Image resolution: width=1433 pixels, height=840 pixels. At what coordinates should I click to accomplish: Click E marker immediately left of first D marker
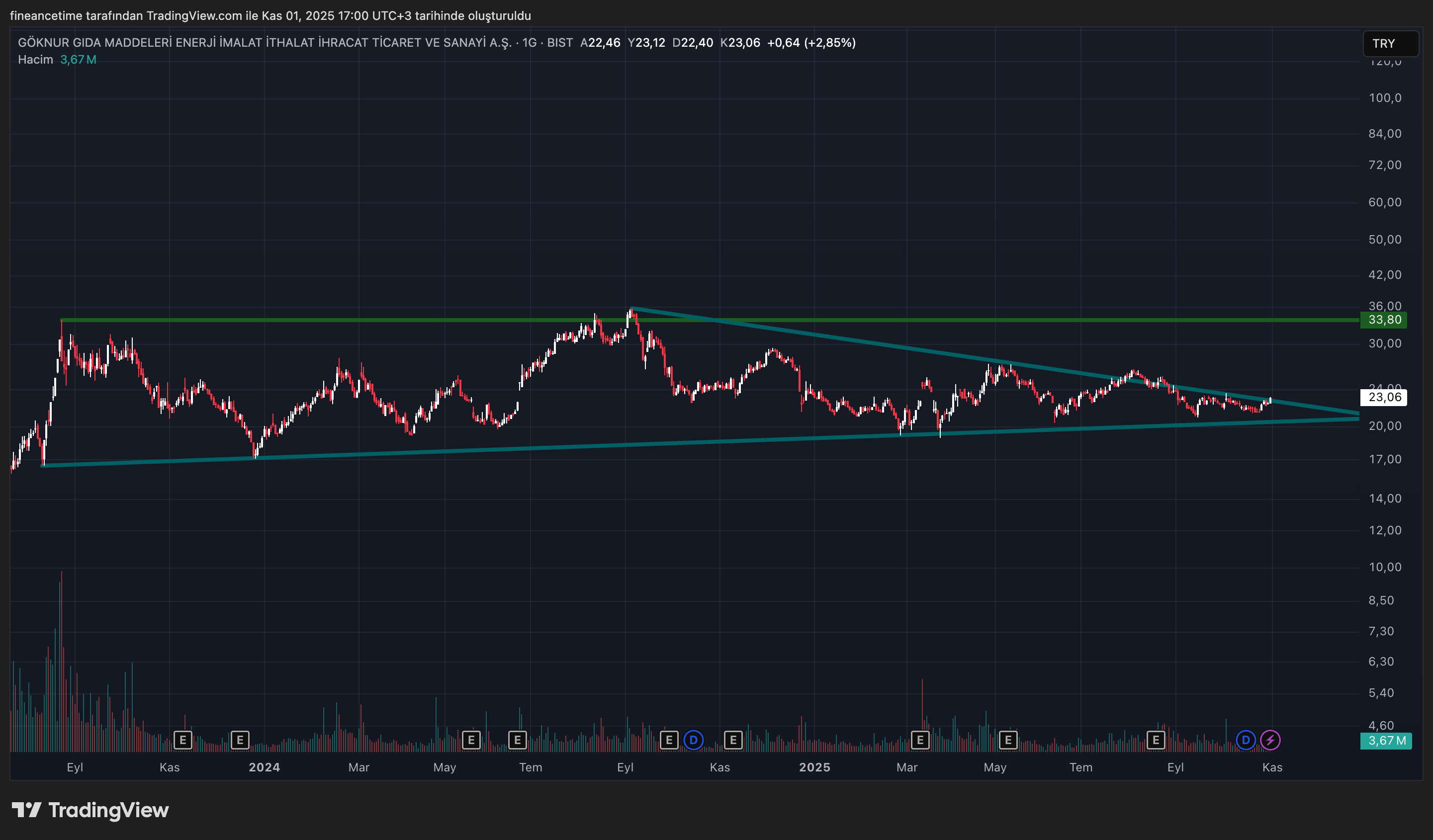click(669, 740)
